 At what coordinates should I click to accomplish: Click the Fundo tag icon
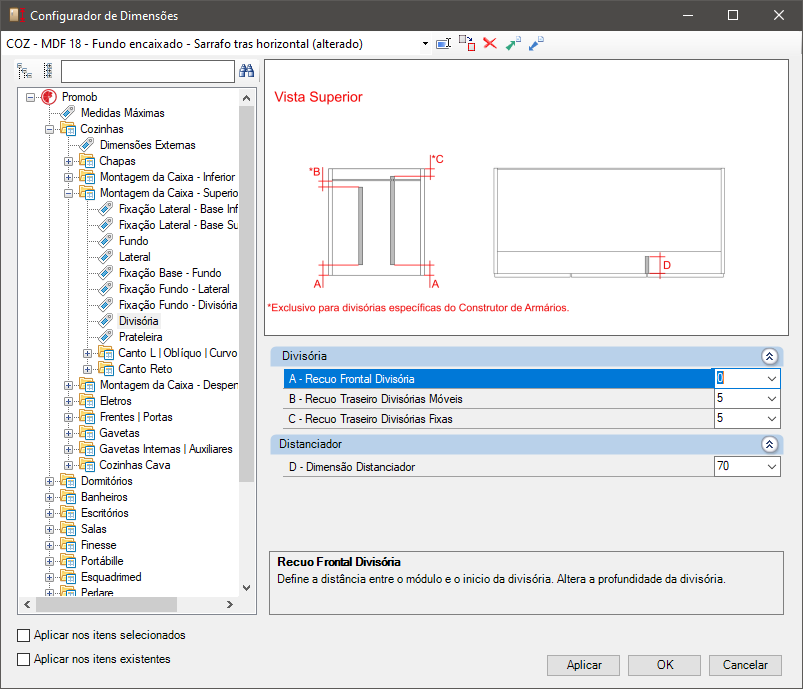click(106, 241)
